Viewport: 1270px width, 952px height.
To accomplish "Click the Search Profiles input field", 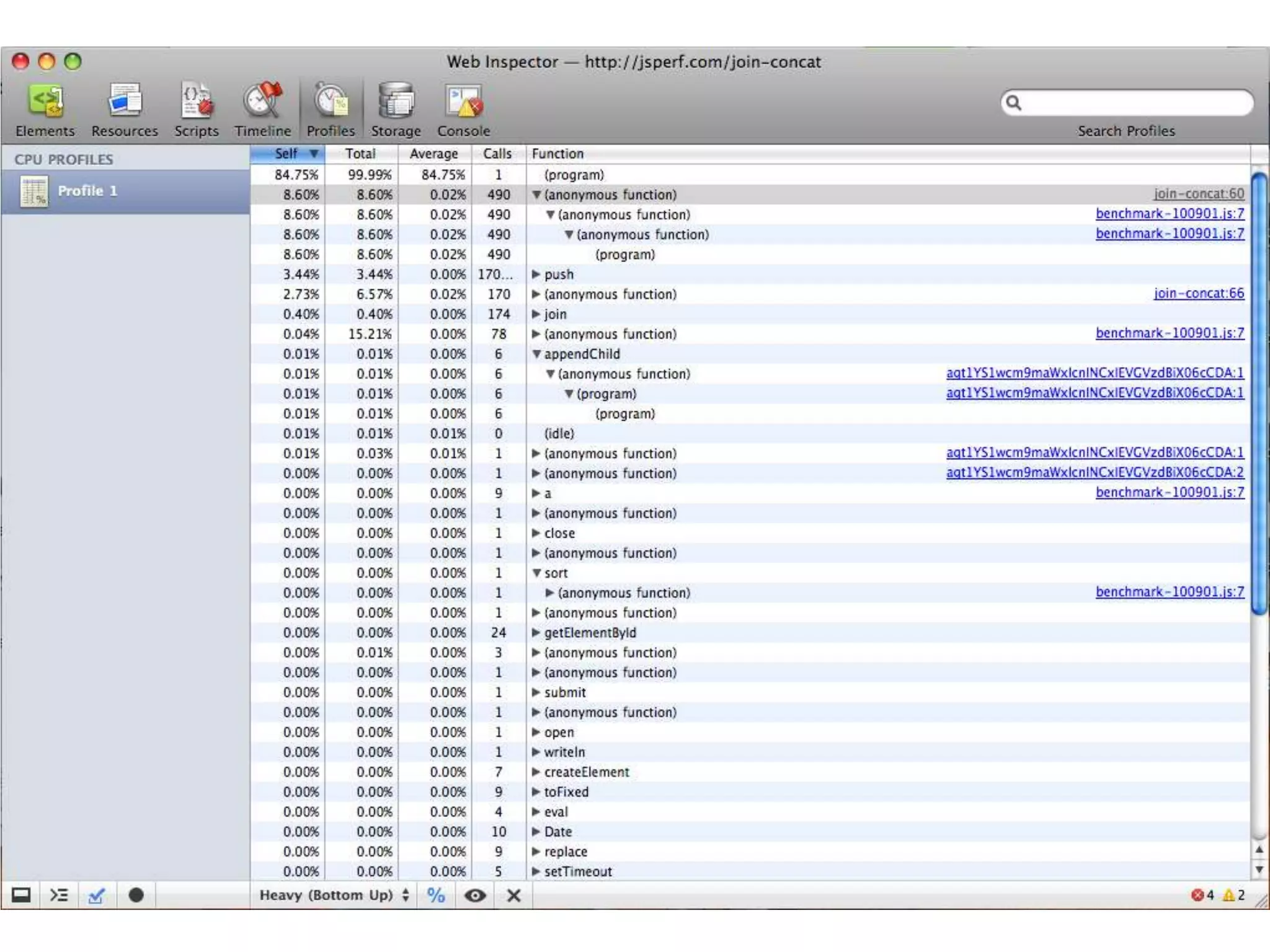I will [x=1135, y=103].
